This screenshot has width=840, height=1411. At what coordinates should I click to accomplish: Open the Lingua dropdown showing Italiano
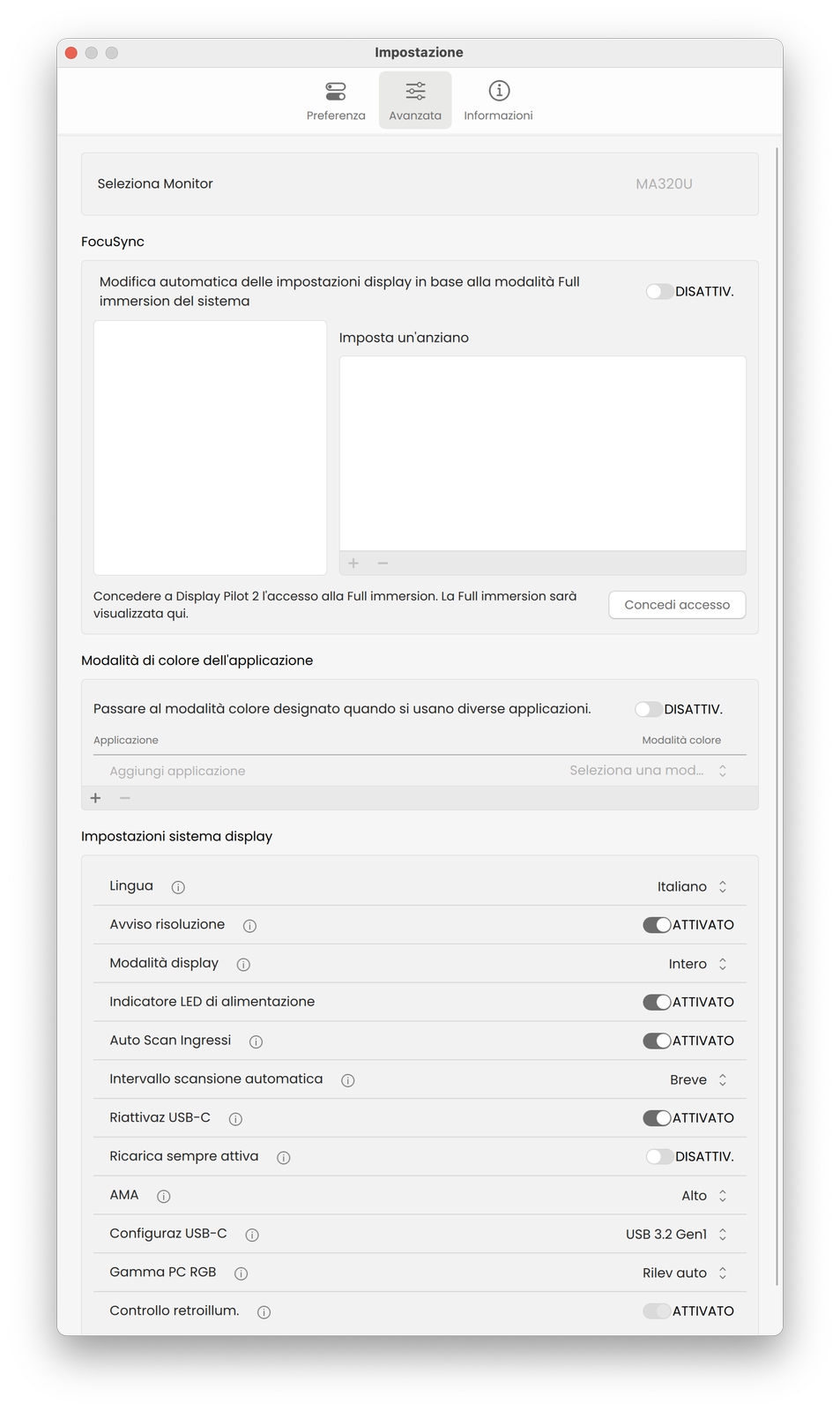pyautogui.click(x=692, y=887)
